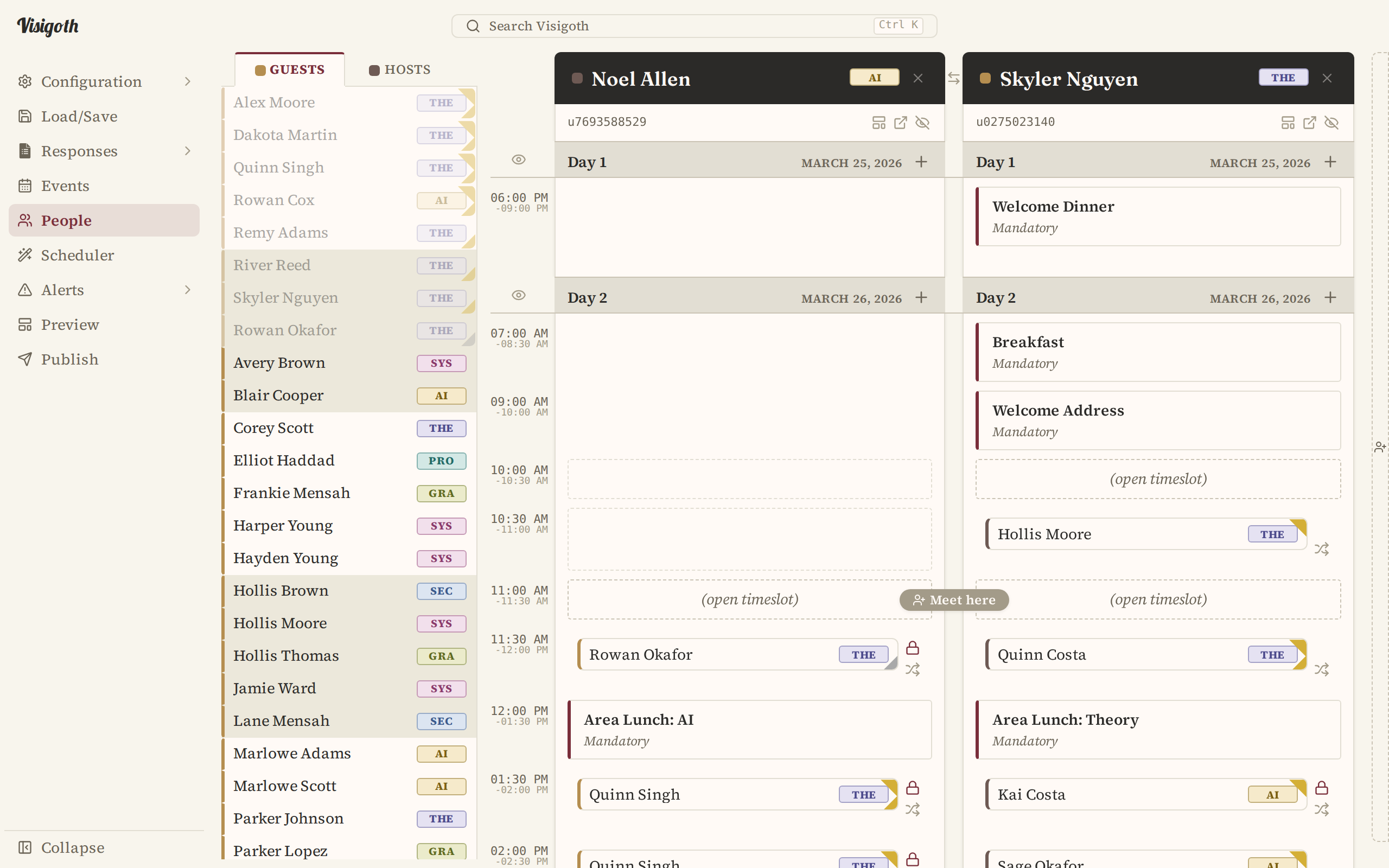Viewport: 1389px width, 868px height.
Task: Click Skyler Nguyen's THE area badge
Action: click(1283, 78)
